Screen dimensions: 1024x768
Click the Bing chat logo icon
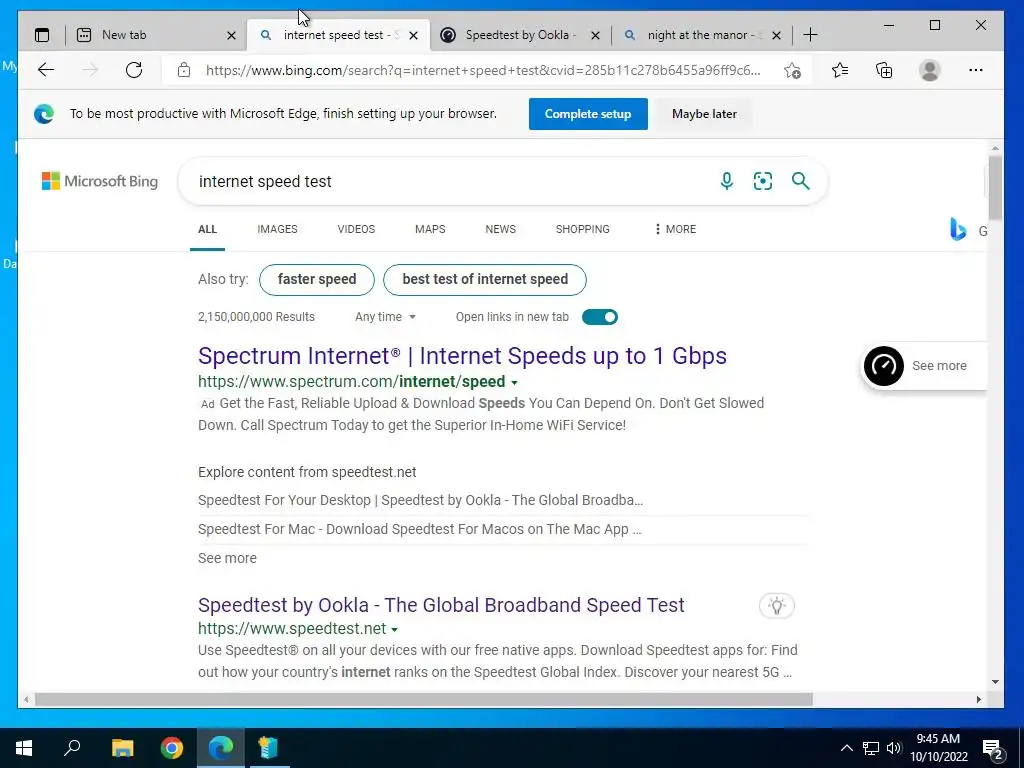pos(958,229)
